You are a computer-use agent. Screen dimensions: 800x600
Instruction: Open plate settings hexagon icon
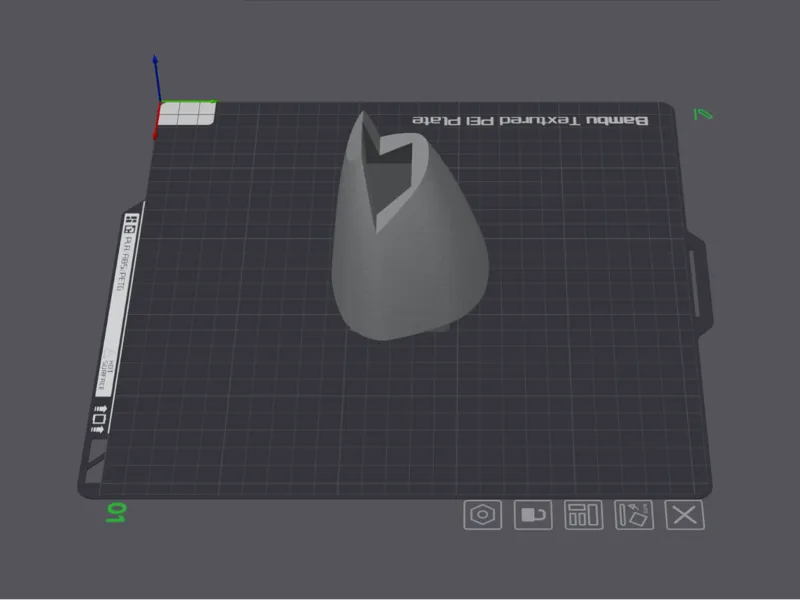[482, 515]
